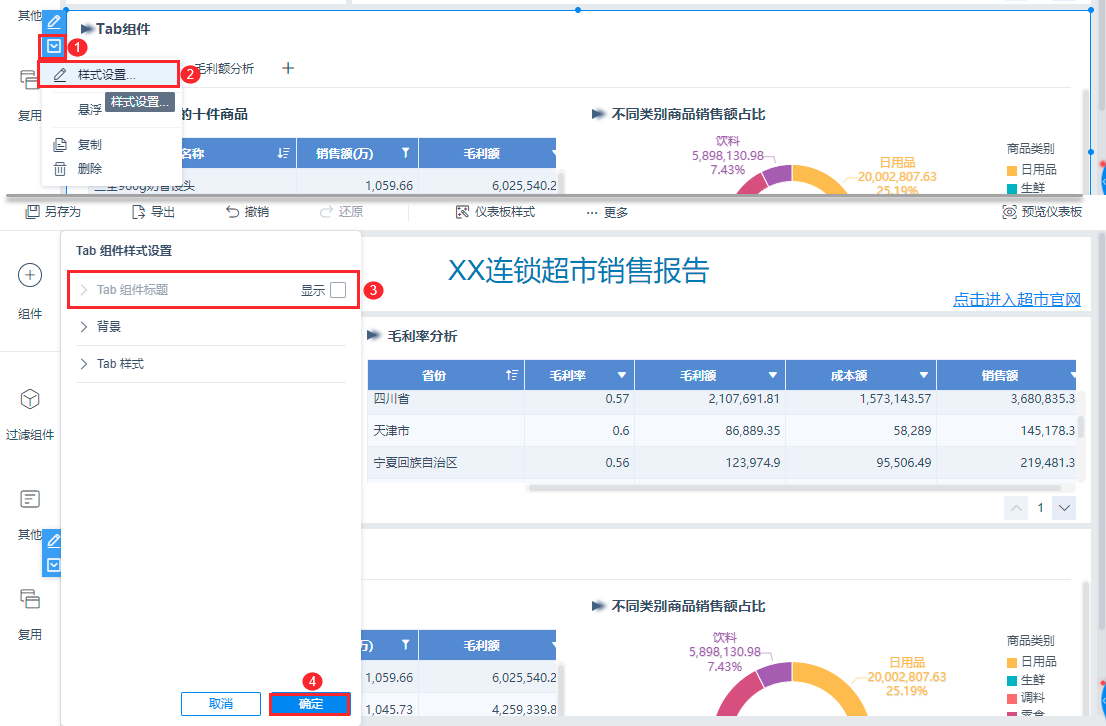Click the 复用 sidebar icon in lower screenshot
The image size is (1106, 726).
pyautogui.click(x=30, y=598)
